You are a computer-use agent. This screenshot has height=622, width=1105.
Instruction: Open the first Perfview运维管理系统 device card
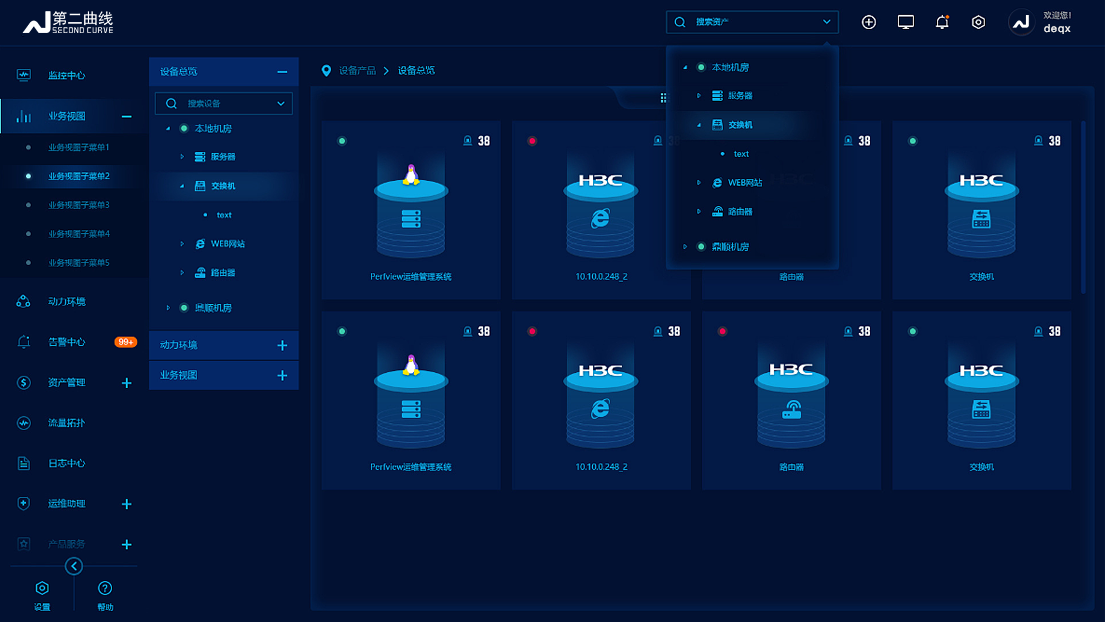411,210
